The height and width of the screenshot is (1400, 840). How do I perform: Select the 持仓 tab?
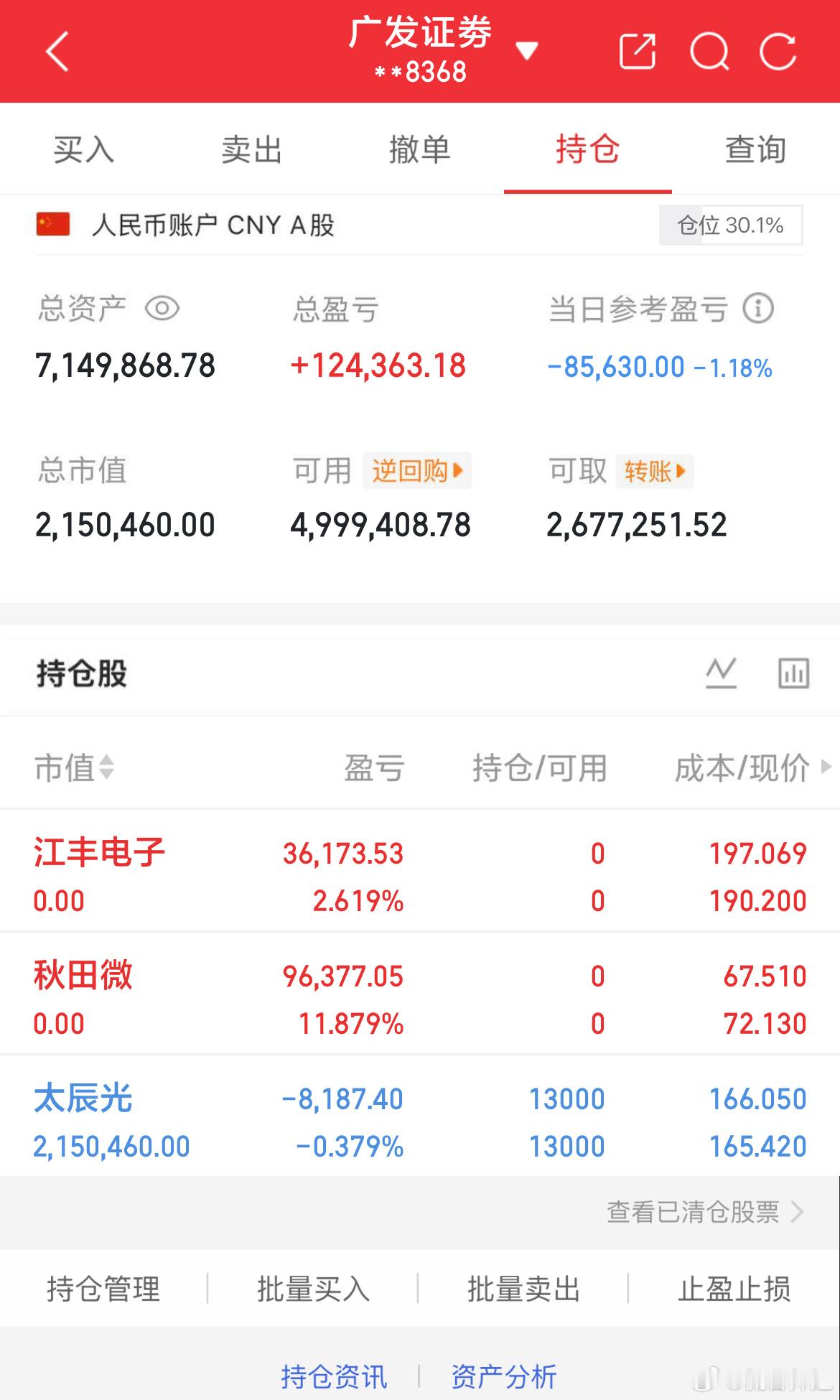pos(588,149)
